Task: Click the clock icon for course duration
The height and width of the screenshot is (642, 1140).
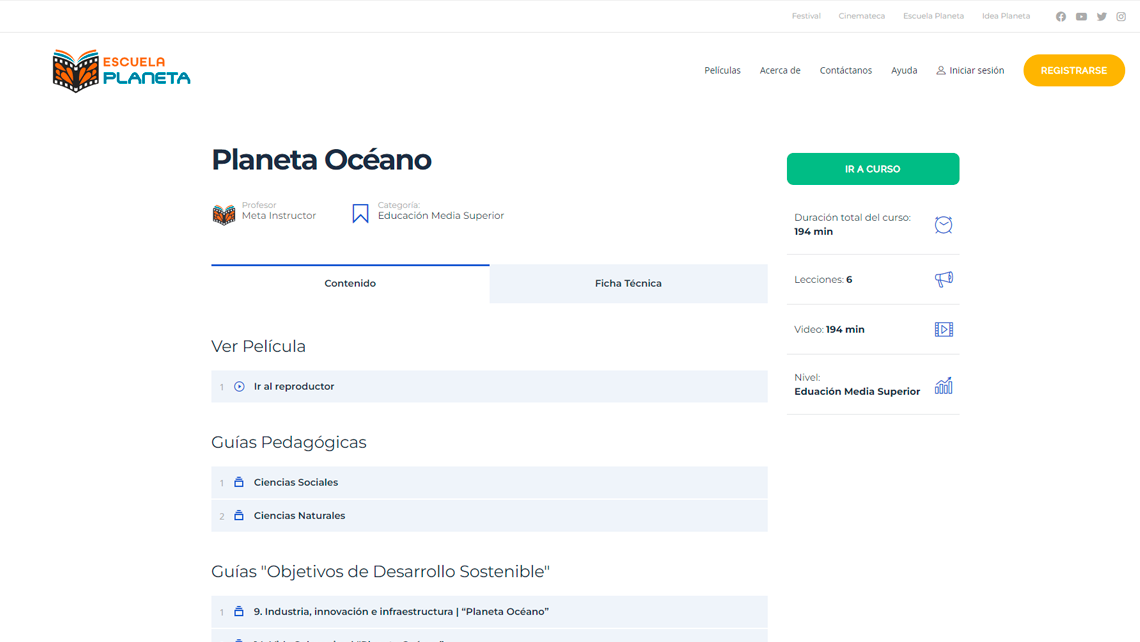Action: pyautogui.click(x=943, y=225)
